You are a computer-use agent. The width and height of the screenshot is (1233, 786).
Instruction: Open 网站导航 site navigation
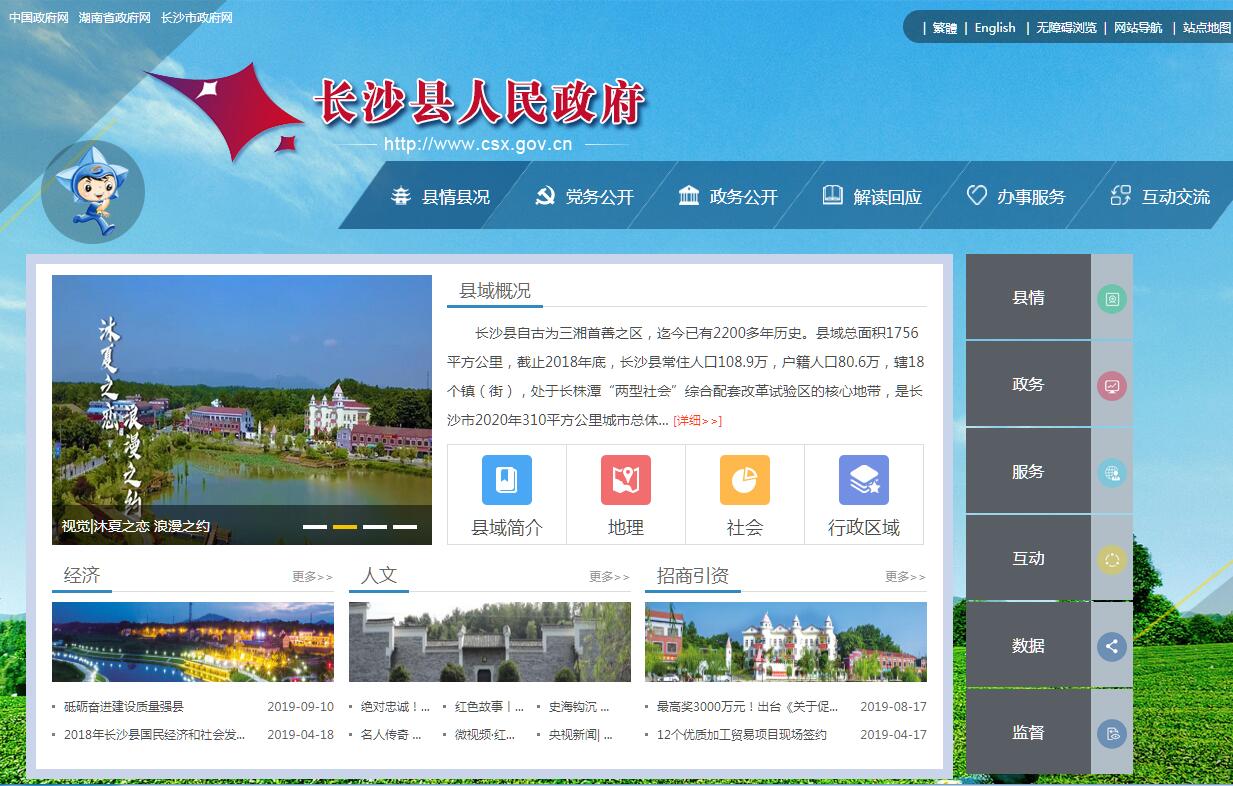(1138, 28)
